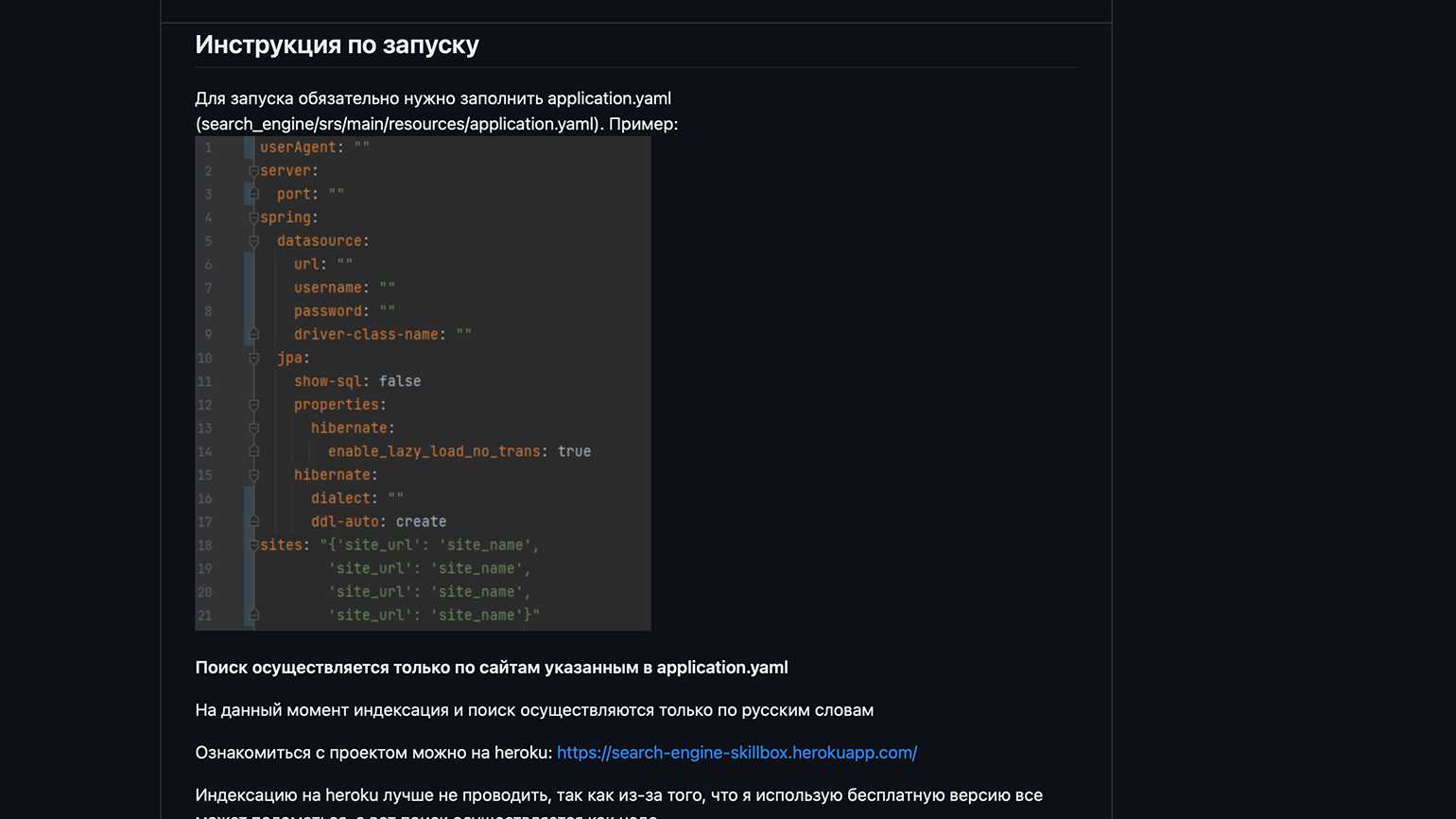This screenshot has width=1456, height=819.
Task: Collapse the 'server:' fold marker
Action: (x=253, y=171)
